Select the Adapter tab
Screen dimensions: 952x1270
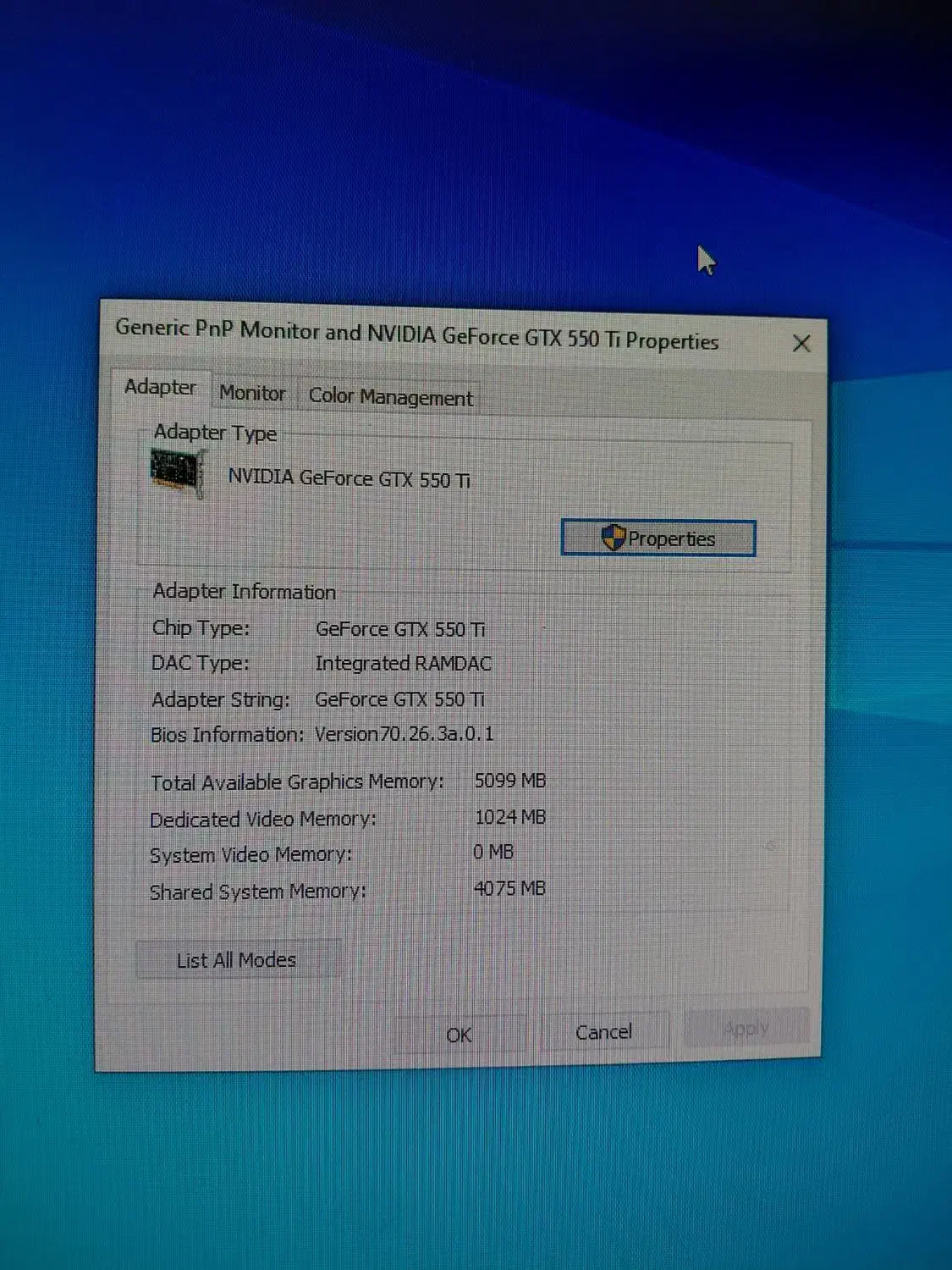click(x=160, y=388)
